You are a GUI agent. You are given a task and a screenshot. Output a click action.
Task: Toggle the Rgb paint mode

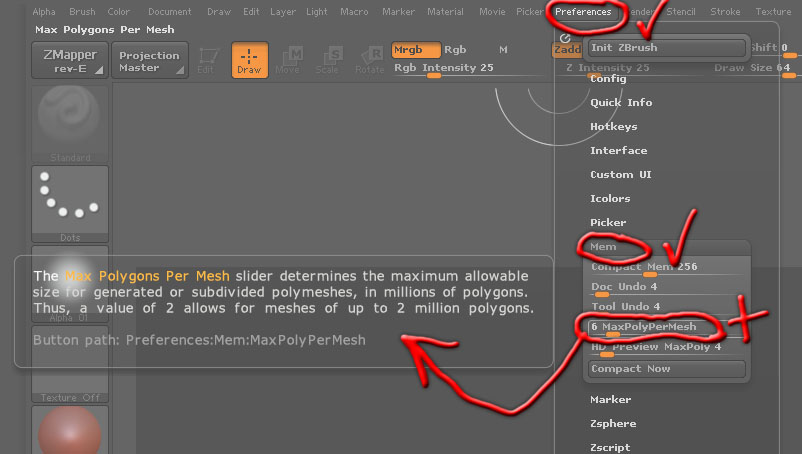coord(455,50)
